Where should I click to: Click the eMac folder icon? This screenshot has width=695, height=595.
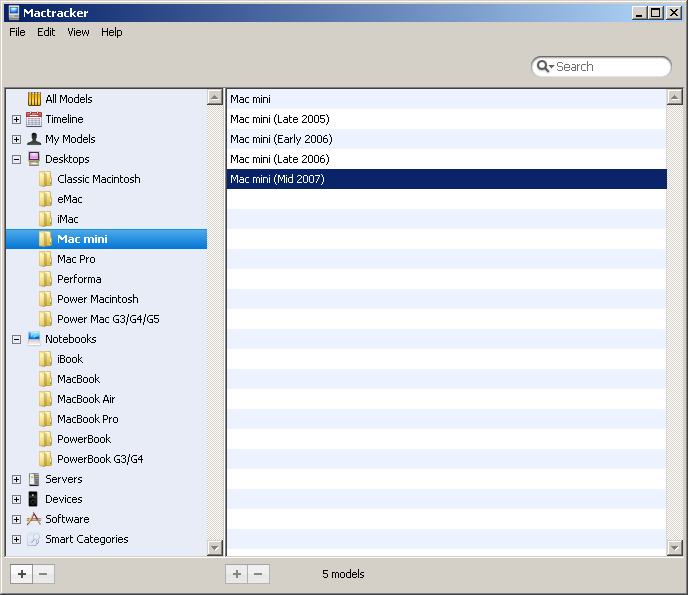(x=45, y=199)
